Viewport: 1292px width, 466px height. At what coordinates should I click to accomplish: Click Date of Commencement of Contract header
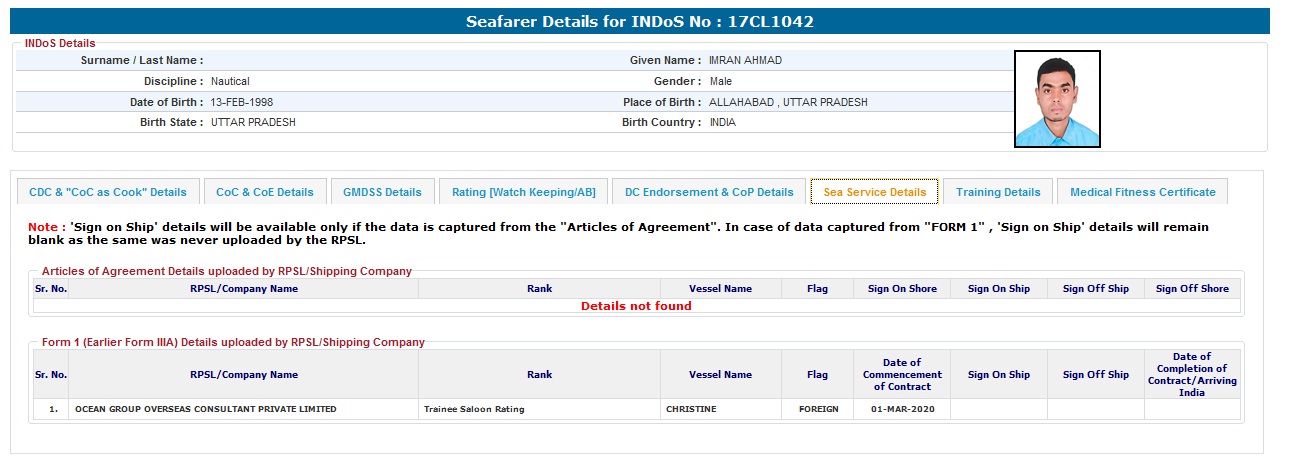pyautogui.click(x=902, y=374)
